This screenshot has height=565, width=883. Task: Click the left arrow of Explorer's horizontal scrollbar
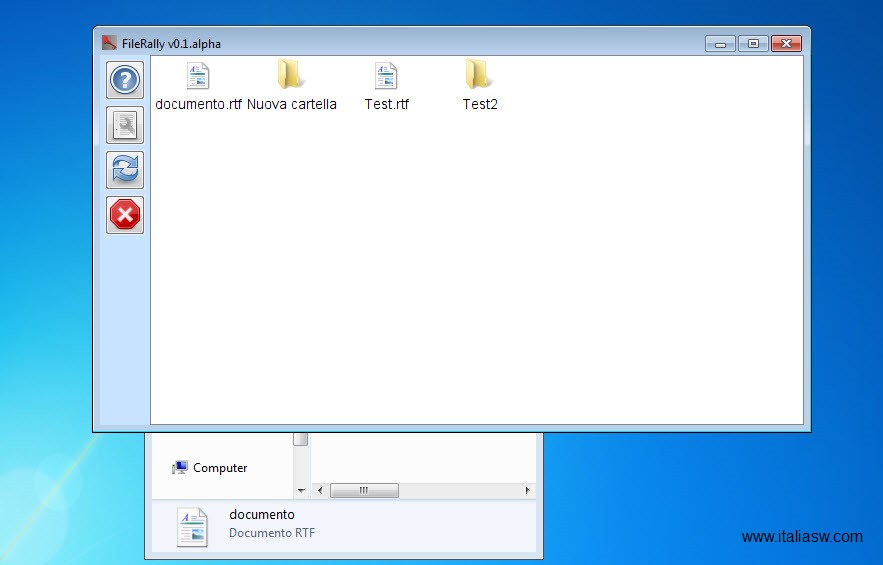pos(320,490)
